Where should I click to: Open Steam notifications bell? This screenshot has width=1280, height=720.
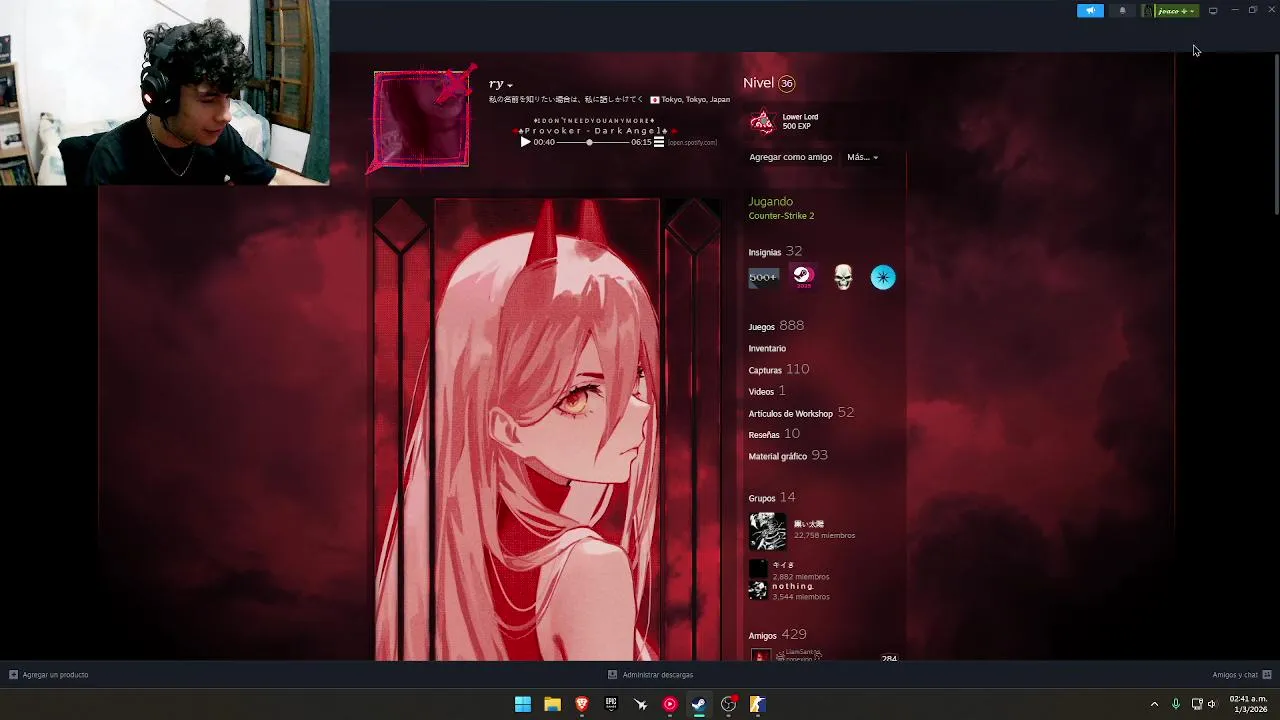pos(1122,11)
